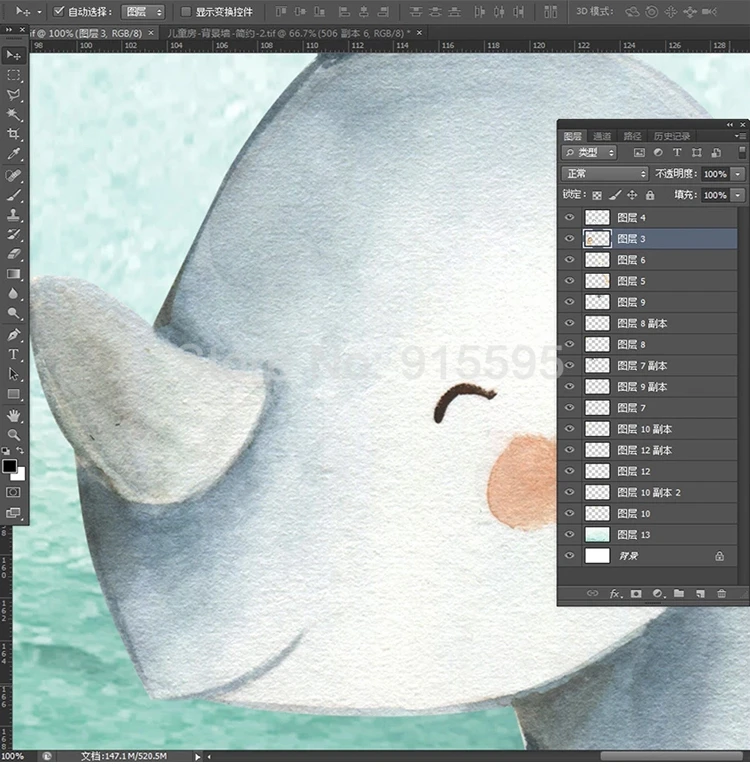
Task: Delete layer using the trash icon
Action: coord(721,594)
